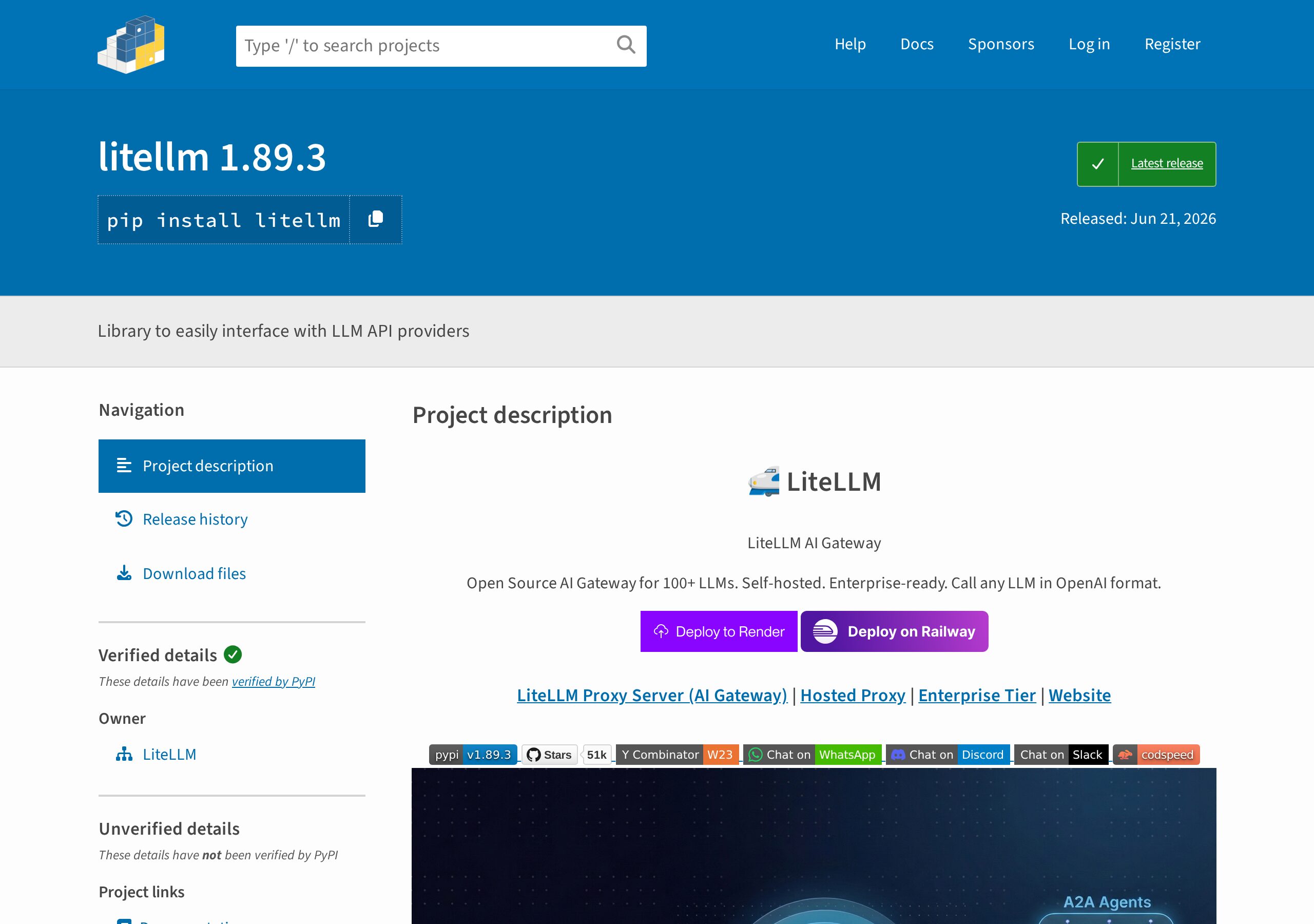Click the Project description lines icon

124,466
